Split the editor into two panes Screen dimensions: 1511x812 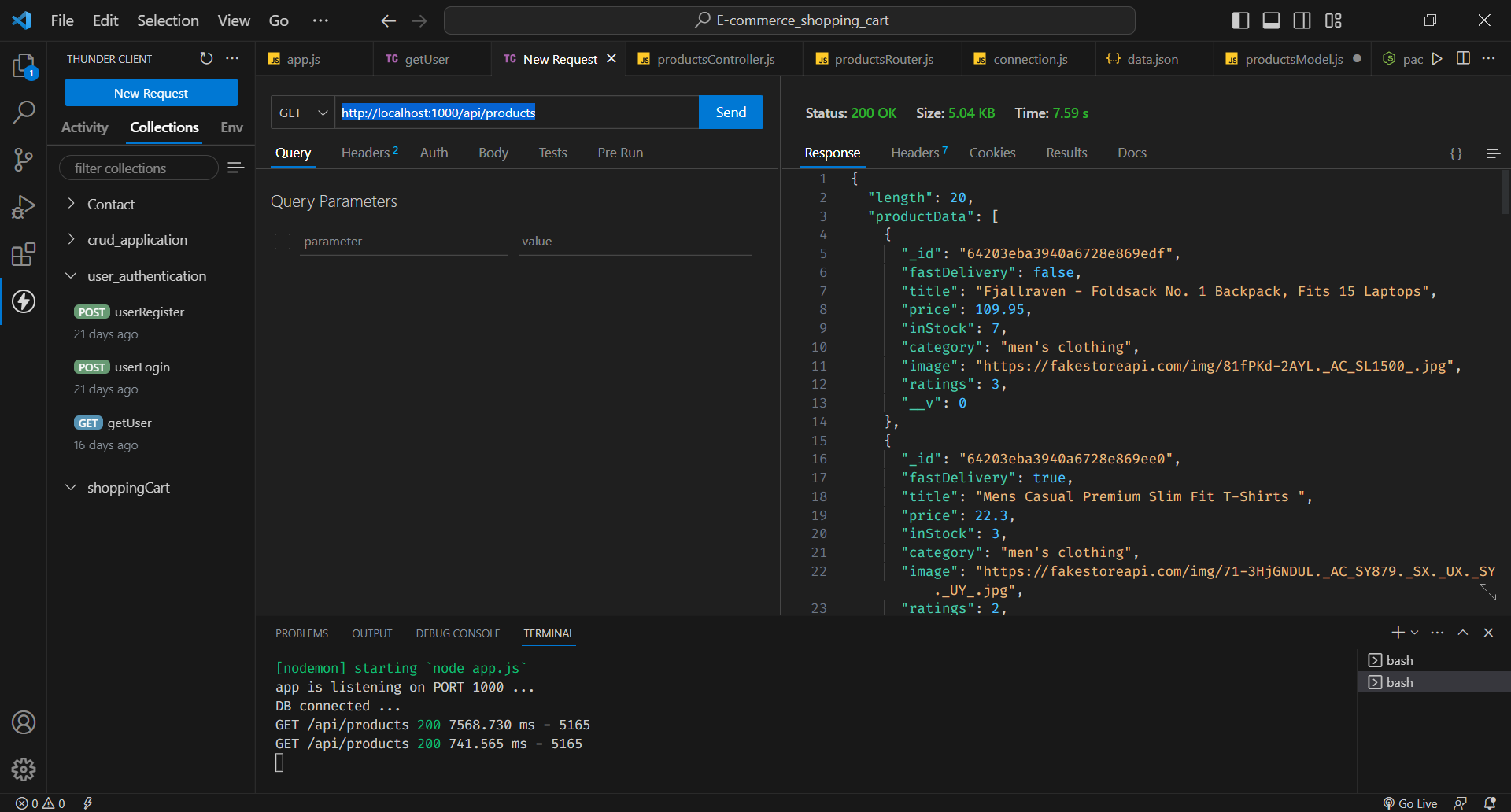point(1463,58)
